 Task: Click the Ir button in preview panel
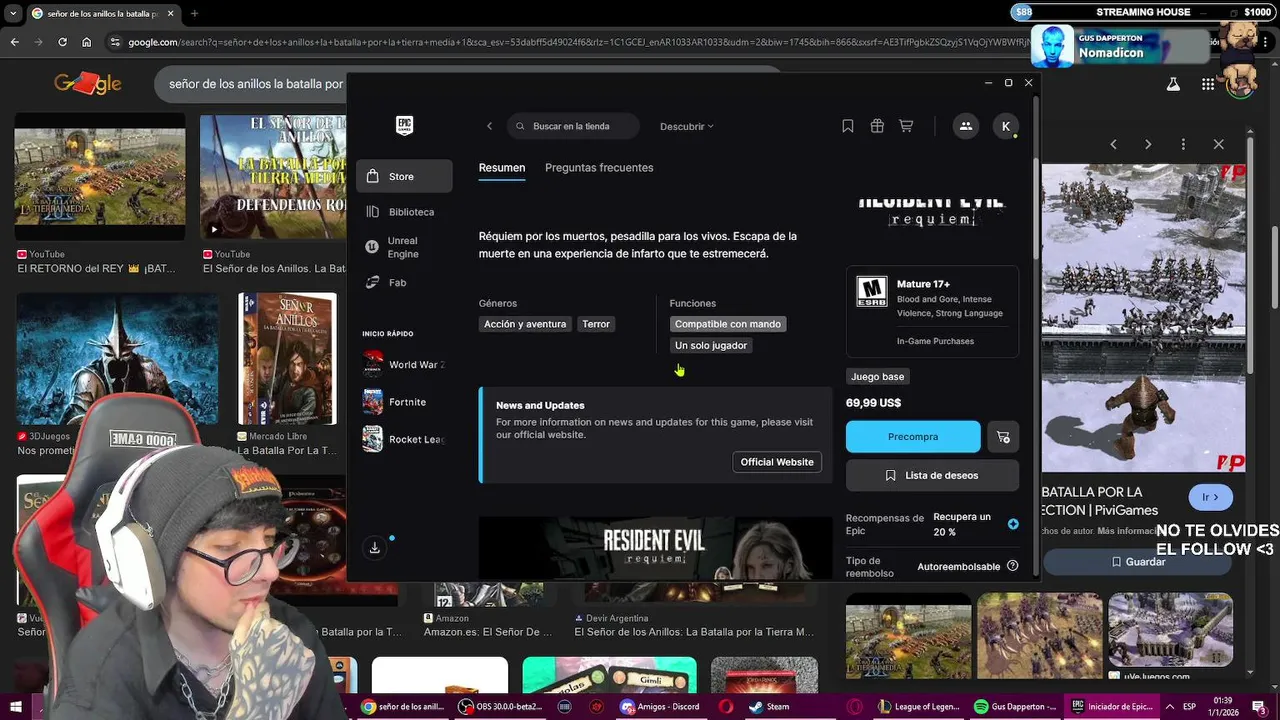(1210, 497)
